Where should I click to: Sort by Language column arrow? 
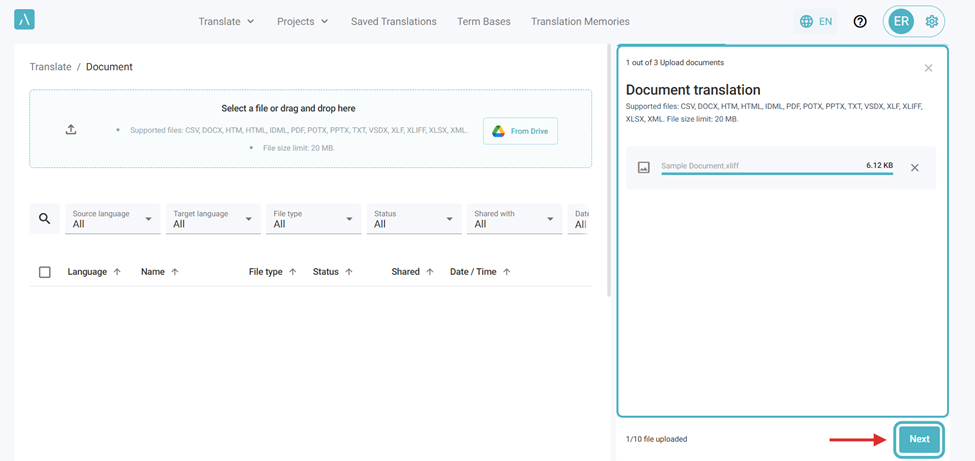click(117, 272)
